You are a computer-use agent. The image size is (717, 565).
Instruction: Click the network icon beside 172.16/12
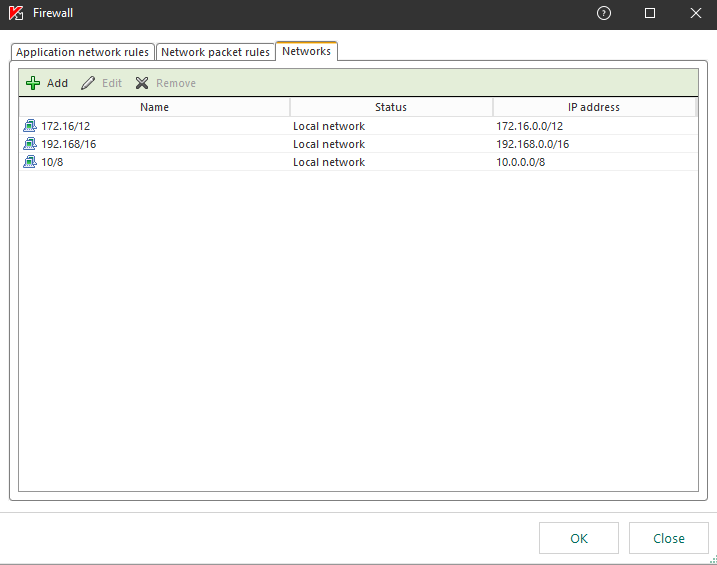pyautogui.click(x=30, y=126)
